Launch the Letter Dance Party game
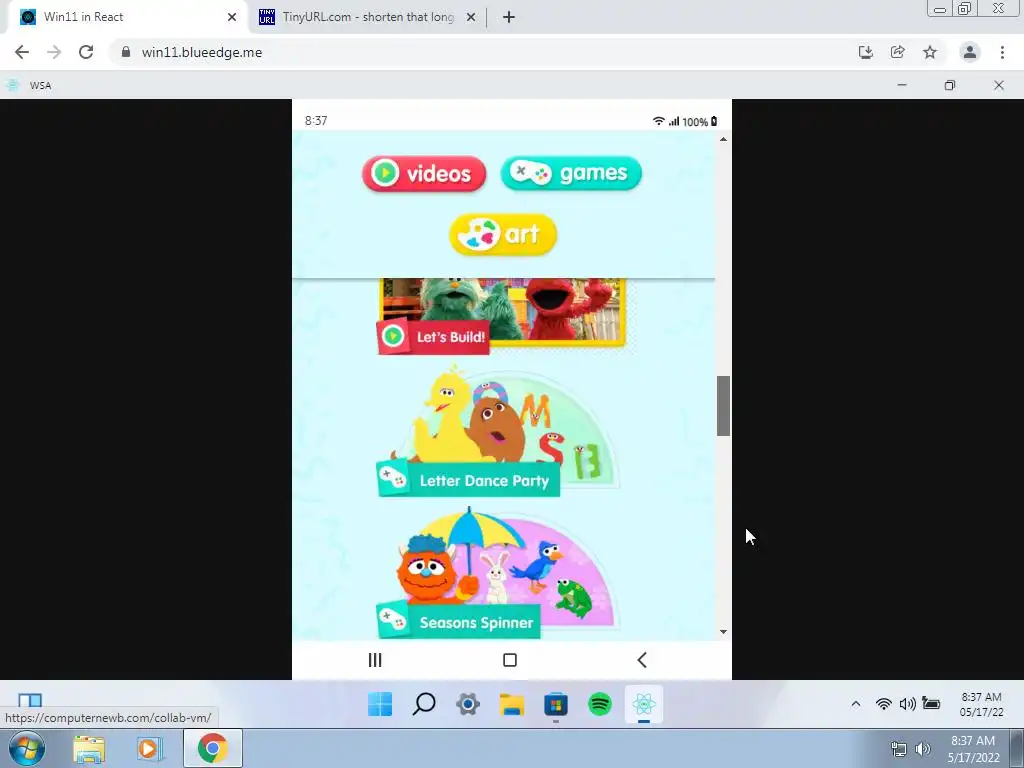The image size is (1024, 768). (x=498, y=432)
